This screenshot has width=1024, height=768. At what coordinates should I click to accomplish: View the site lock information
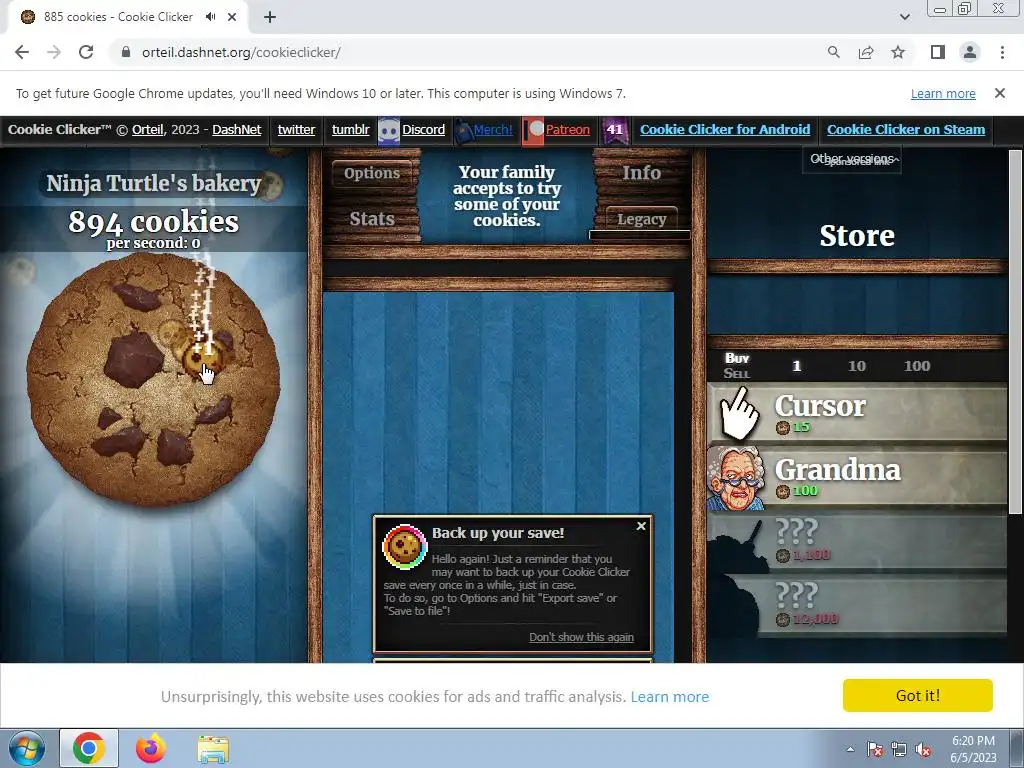(x=126, y=52)
